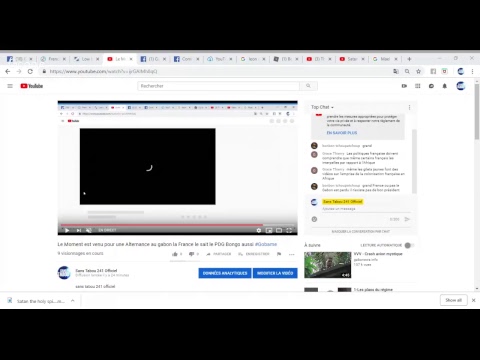480x360 pixels.
Task: Share the video via PARTAGER
Action: point(218,254)
